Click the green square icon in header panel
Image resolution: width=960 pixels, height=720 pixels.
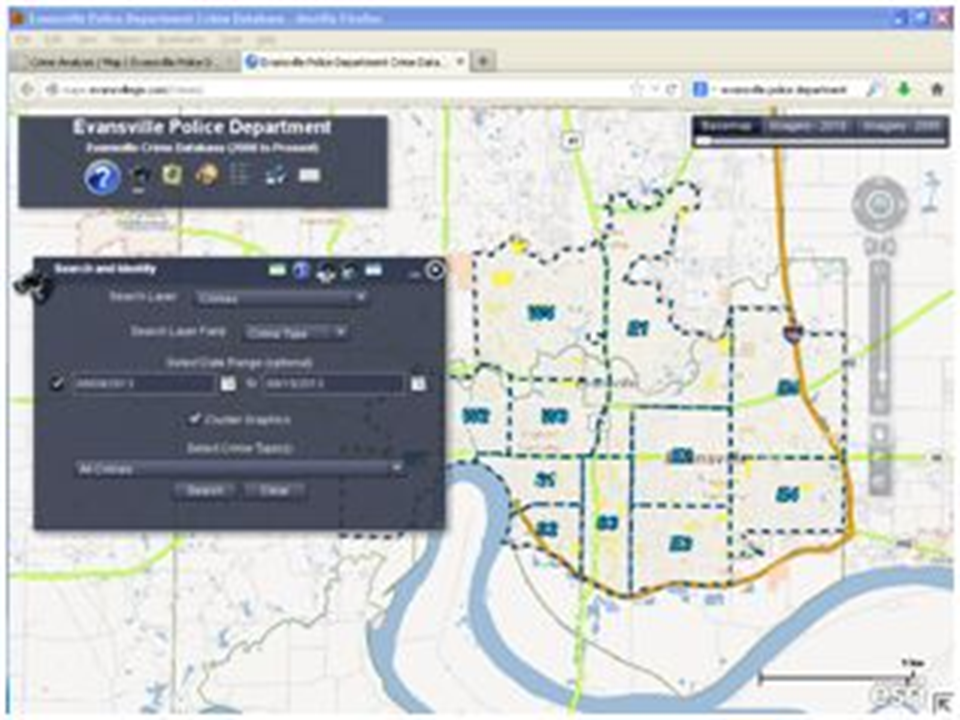point(172,175)
